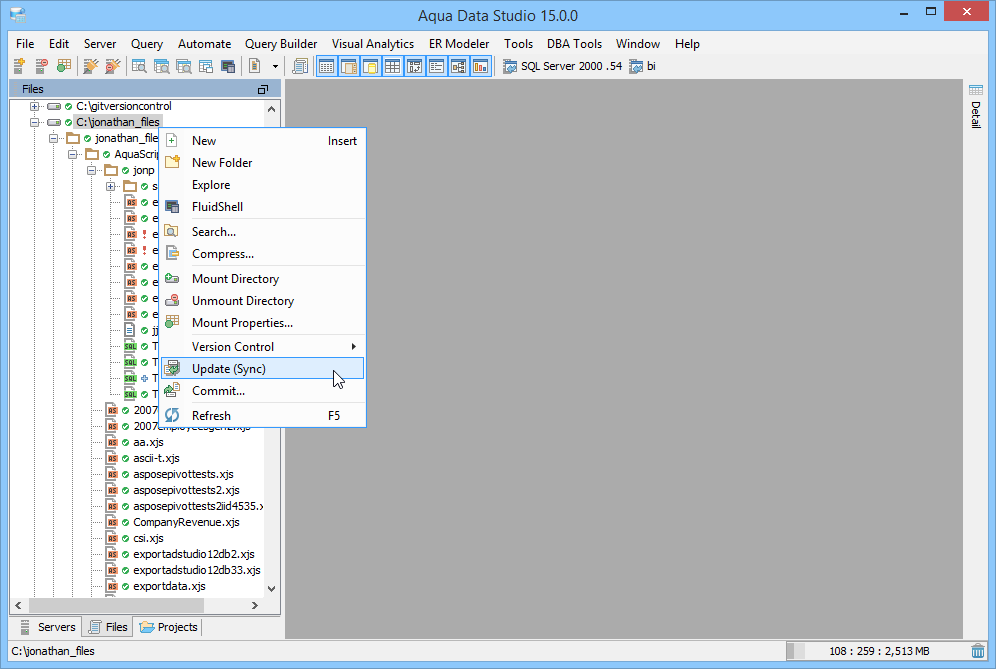Toggle the form list view toolbar button
This screenshot has width=996, height=669.
pos(436,66)
